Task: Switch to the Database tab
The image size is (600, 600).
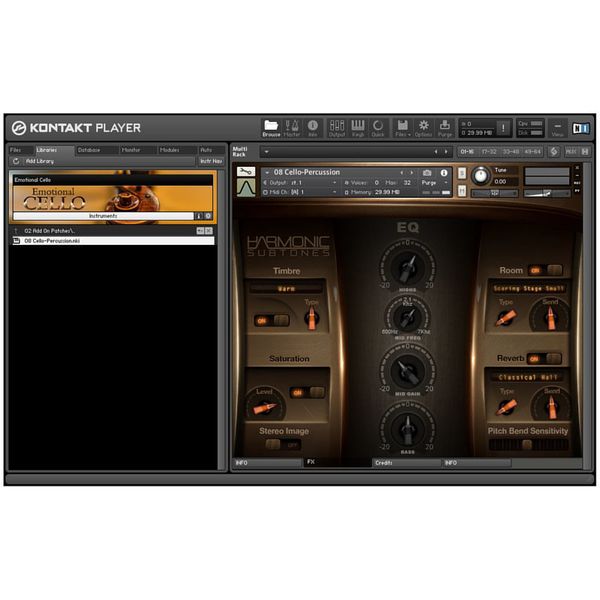Action: 89,150
